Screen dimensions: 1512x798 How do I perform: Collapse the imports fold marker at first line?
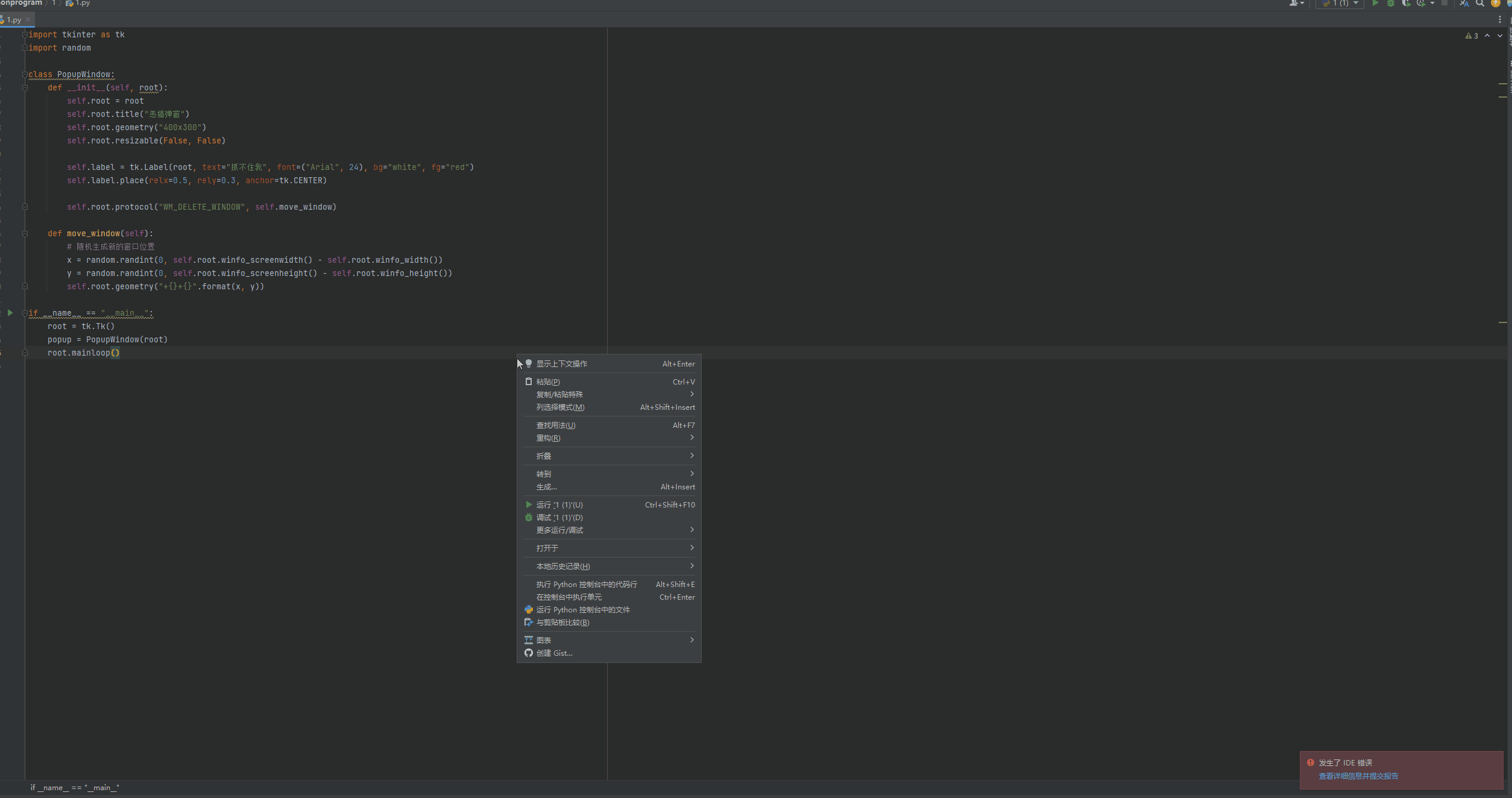25,35
